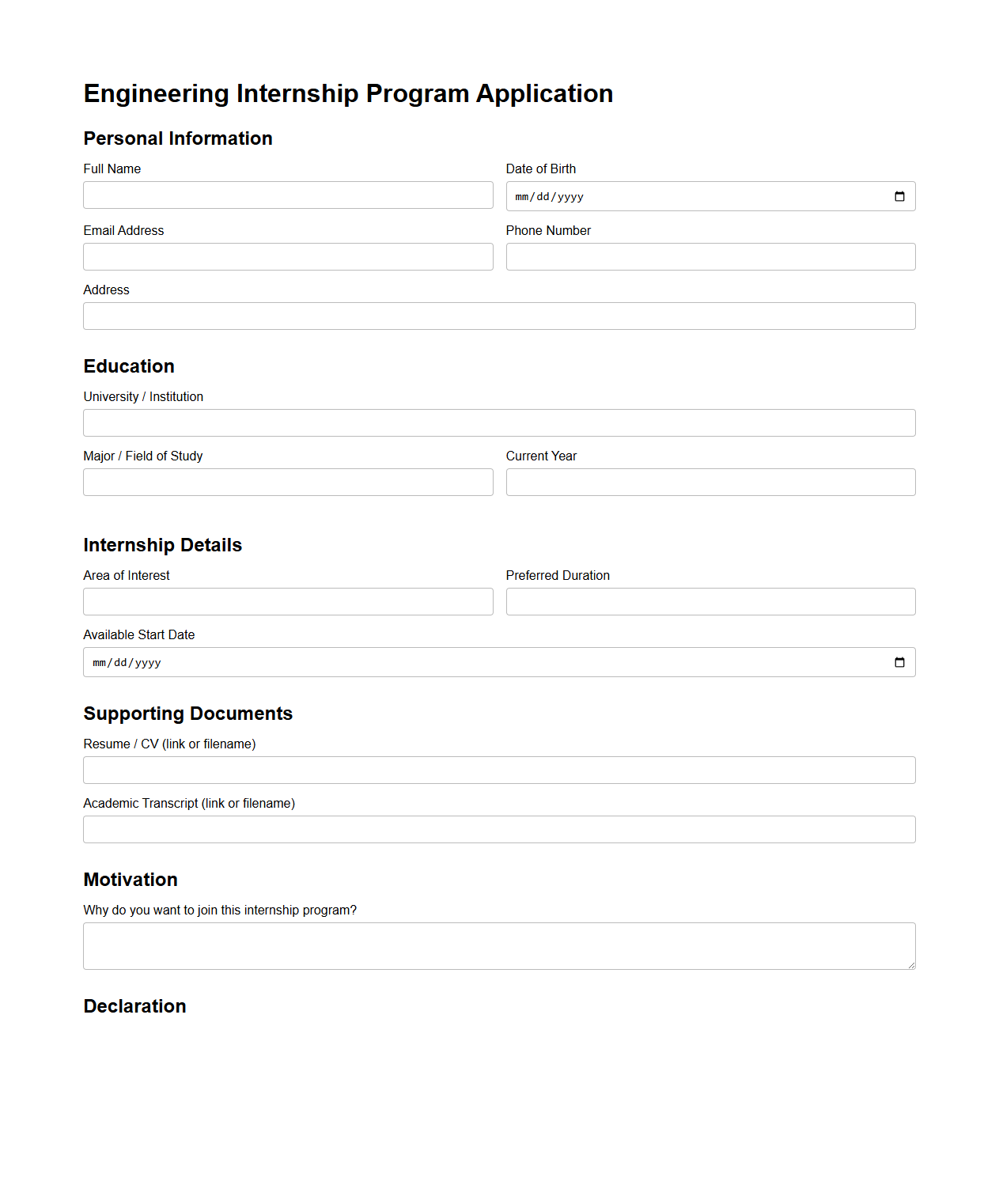Open the Date of Birth calendar picker
Viewport: 999px width, 1204px height.
click(x=900, y=196)
